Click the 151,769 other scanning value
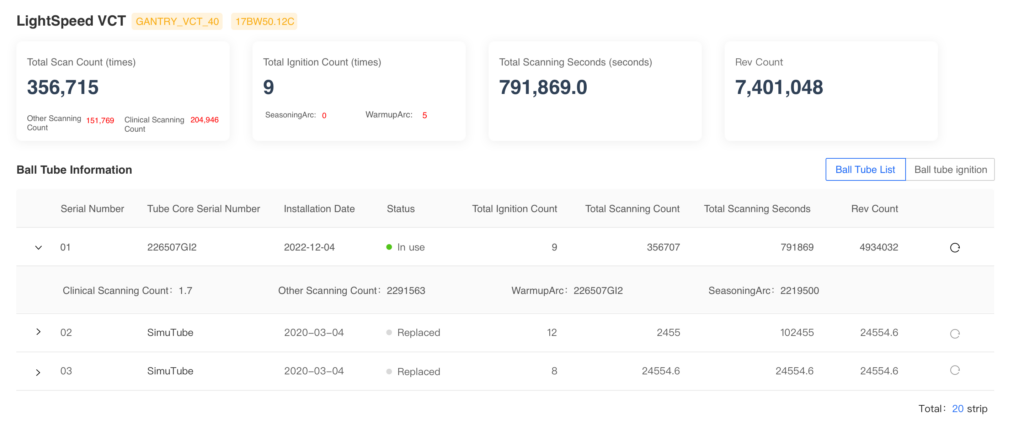Screen dimensions: 1024x437 [100, 120]
